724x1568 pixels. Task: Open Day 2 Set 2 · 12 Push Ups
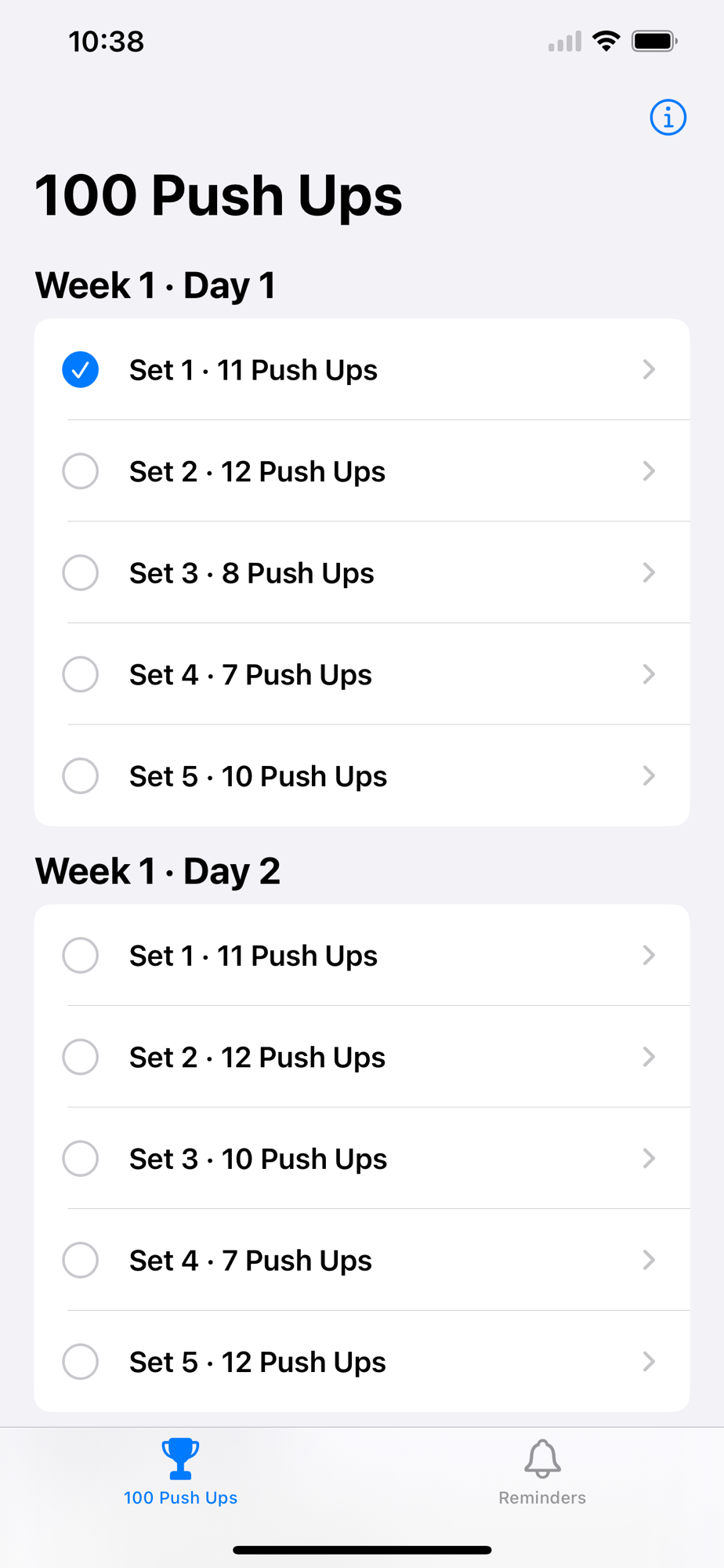362,1057
